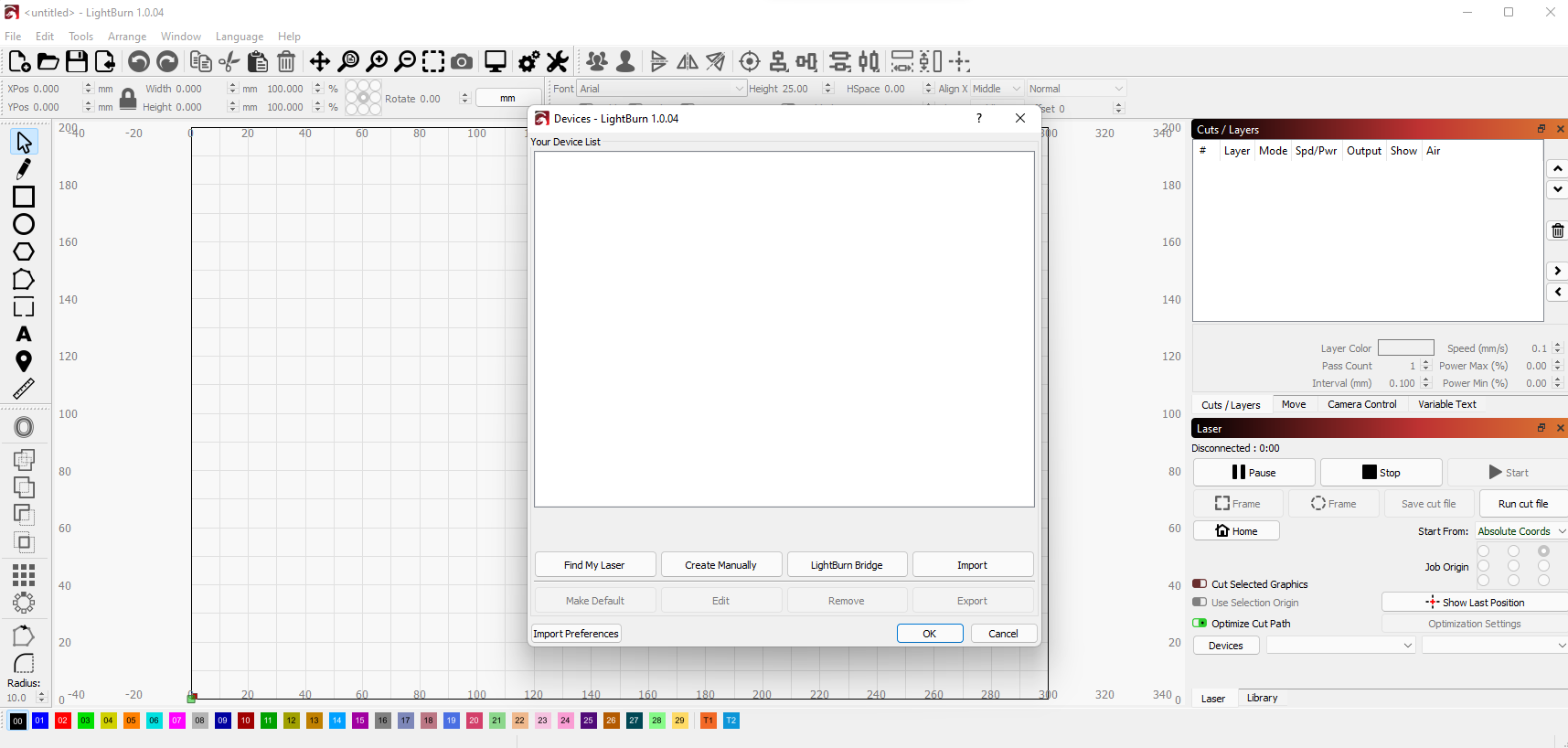
Task: Select the Offset shapes tool
Action: 24,427
